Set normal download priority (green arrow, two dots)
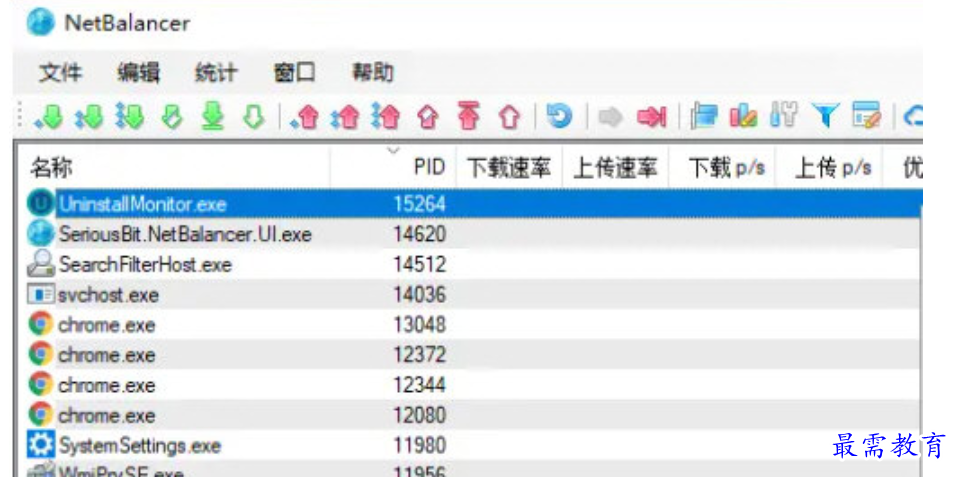The height and width of the screenshot is (477, 954). pos(89,116)
